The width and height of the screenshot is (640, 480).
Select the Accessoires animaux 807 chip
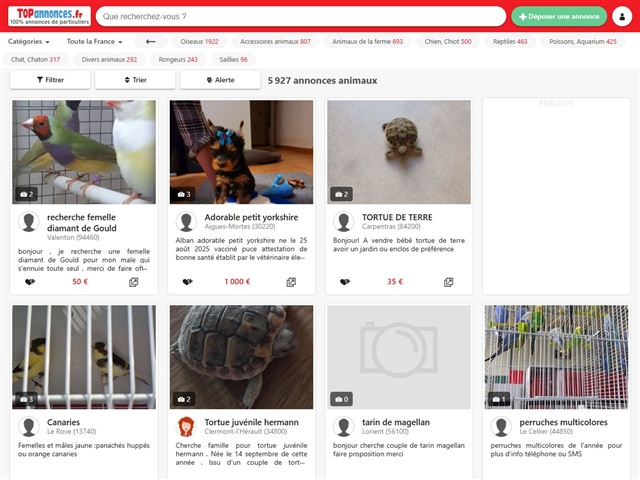point(275,41)
